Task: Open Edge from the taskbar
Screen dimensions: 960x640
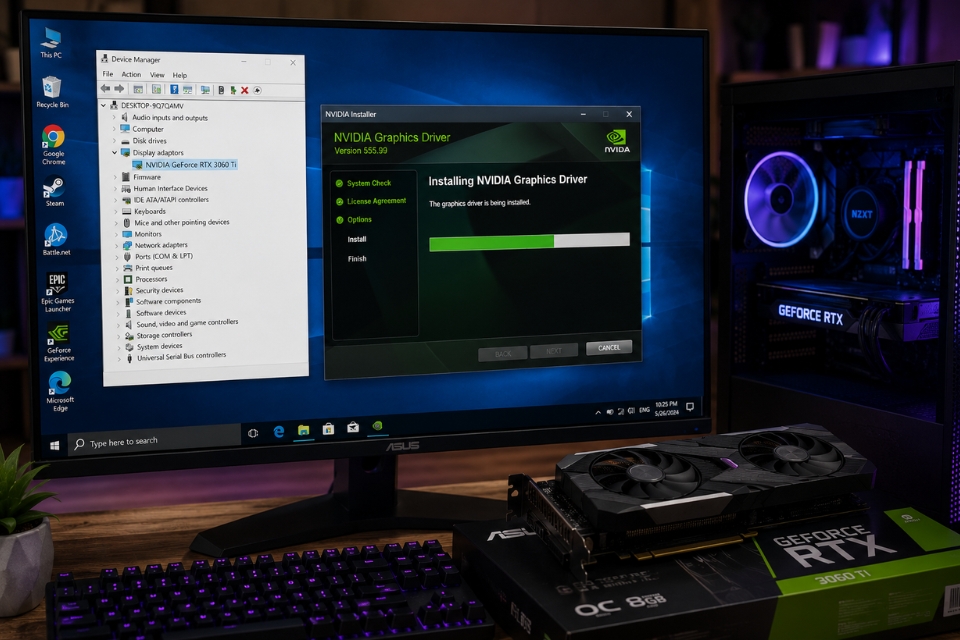Action: (x=279, y=431)
